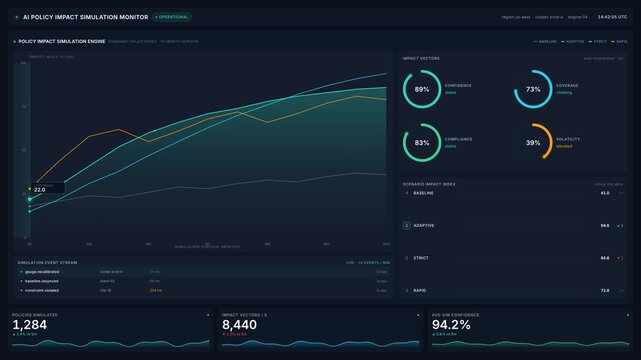The height and width of the screenshot is (360, 641).
Task: Click the Confidence 89% gauge ring
Action: [x=422, y=89]
